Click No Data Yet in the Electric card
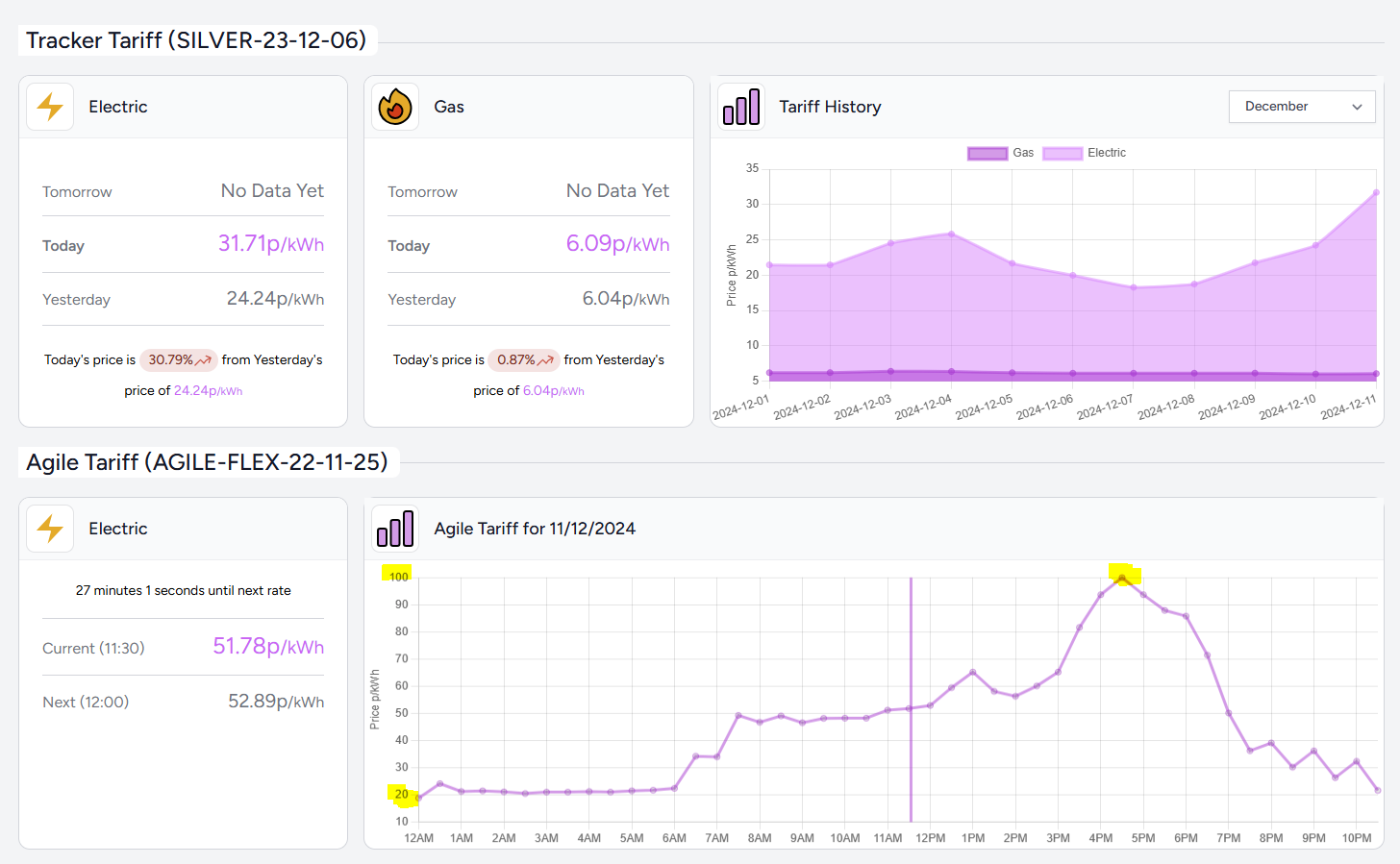Viewport: 1400px width, 864px height. [x=272, y=190]
